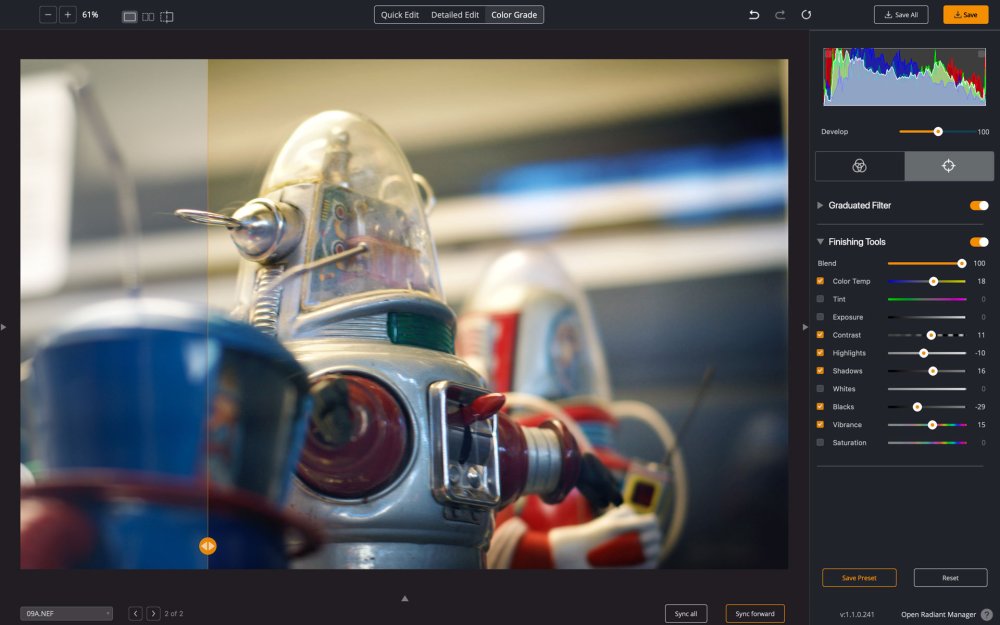Click the Sync forward button
The image size is (1000, 625).
click(755, 613)
